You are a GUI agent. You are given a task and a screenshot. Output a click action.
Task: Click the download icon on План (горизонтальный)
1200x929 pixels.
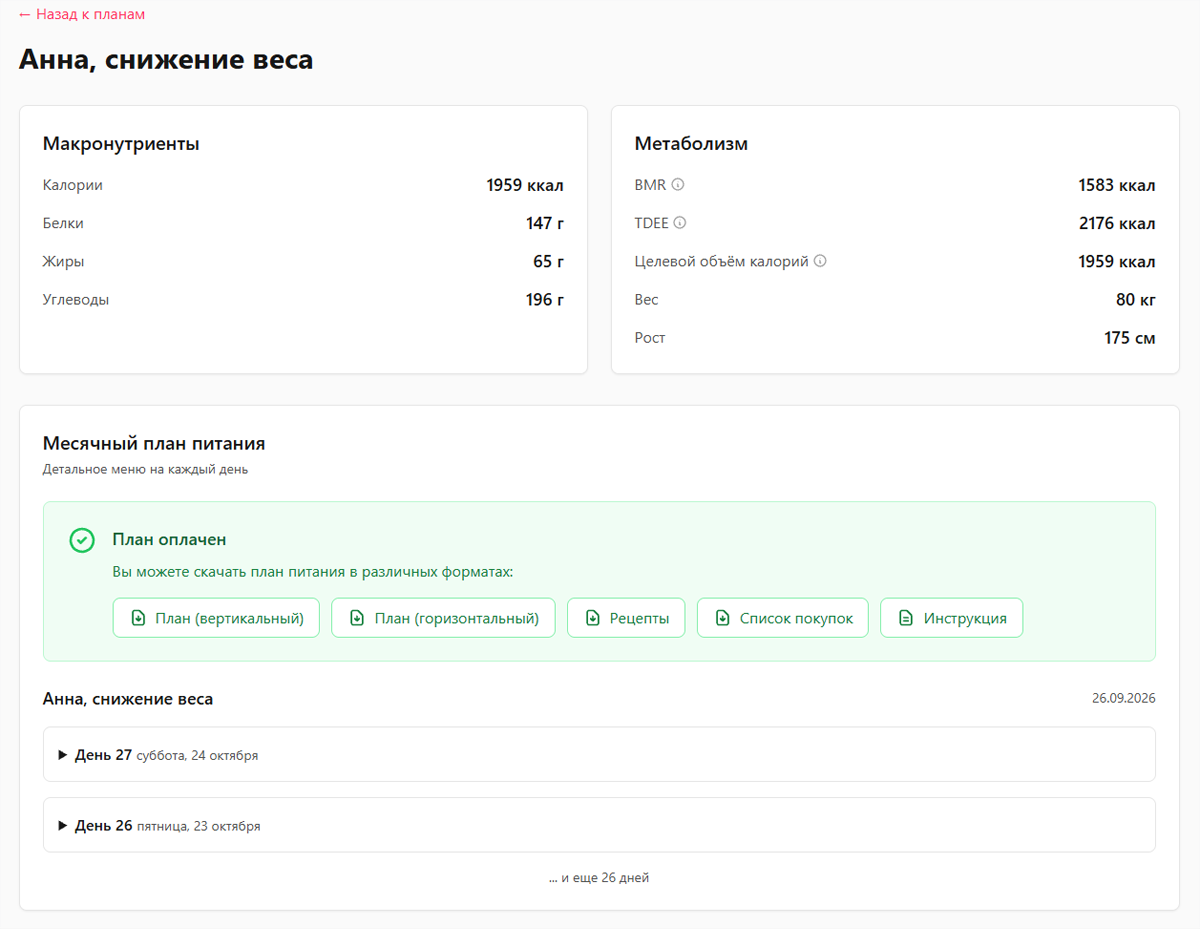tap(357, 618)
